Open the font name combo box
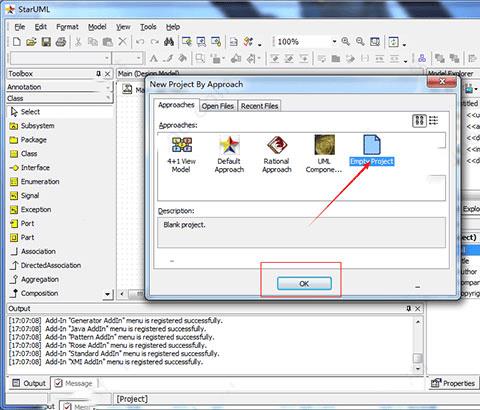This screenshot has width=480, height=410. (61, 58)
